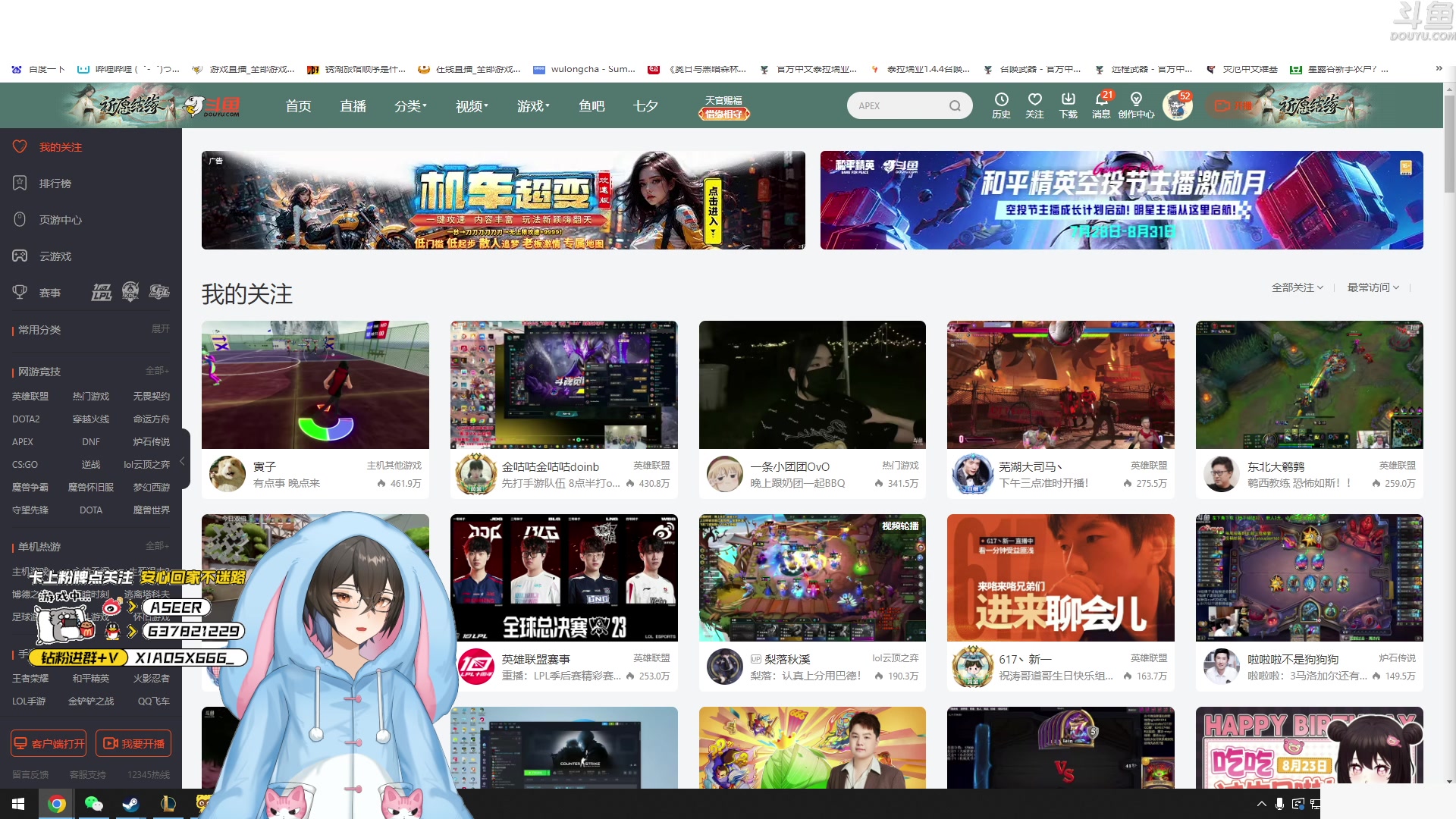Open CS:GO category link
Viewport: 1456px width, 819px height.
[x=25, y=464]
